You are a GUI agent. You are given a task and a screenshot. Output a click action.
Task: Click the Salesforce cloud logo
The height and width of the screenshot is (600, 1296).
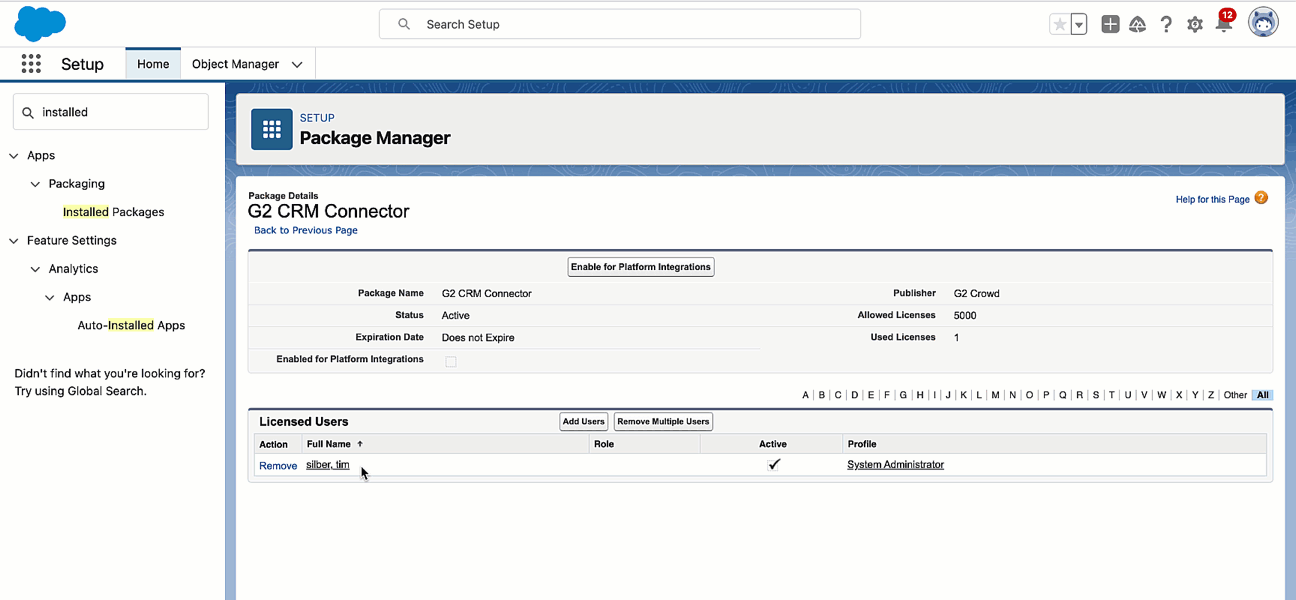point(40,23)
